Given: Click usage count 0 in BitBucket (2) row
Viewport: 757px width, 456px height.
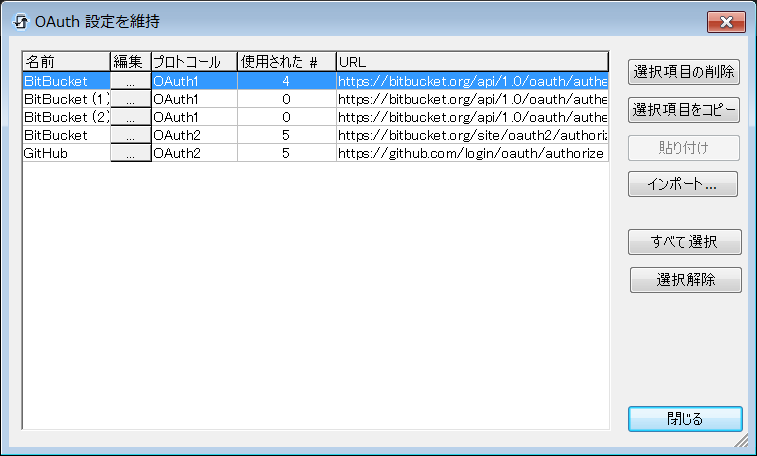Looking at the screenshot, I should [287, 117].
